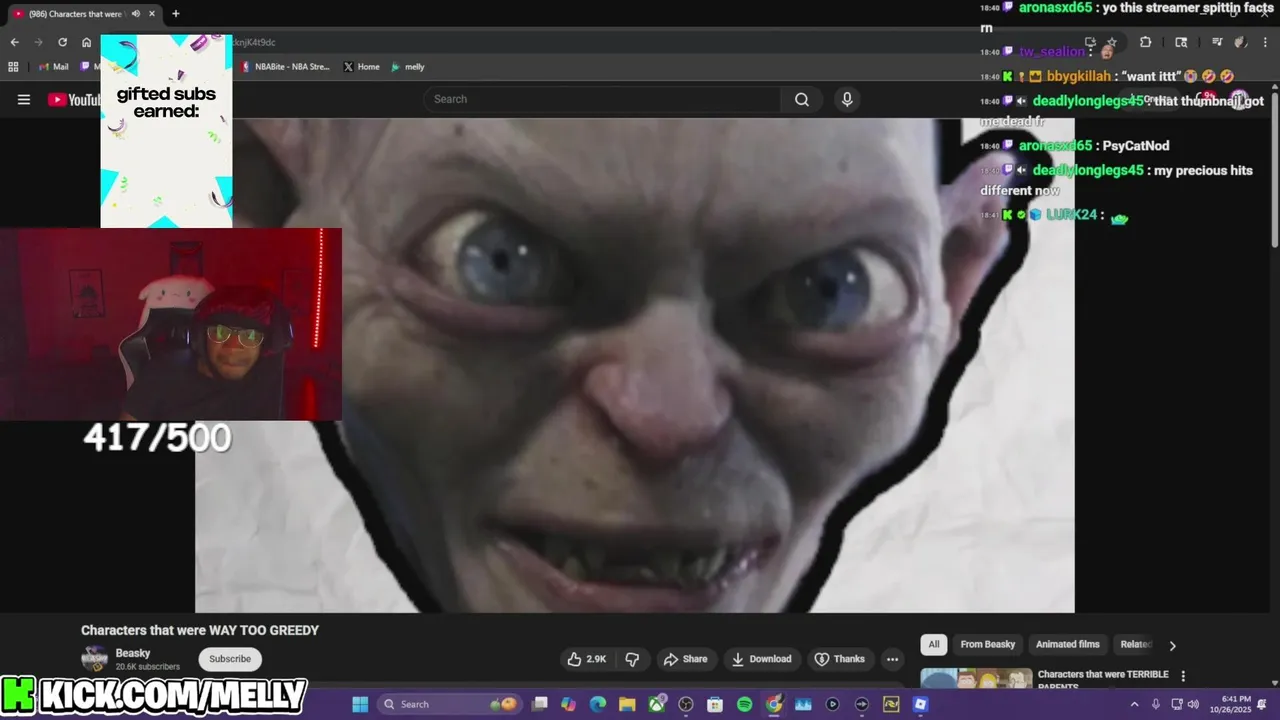Select the Animated films chip

point(1068,645)
